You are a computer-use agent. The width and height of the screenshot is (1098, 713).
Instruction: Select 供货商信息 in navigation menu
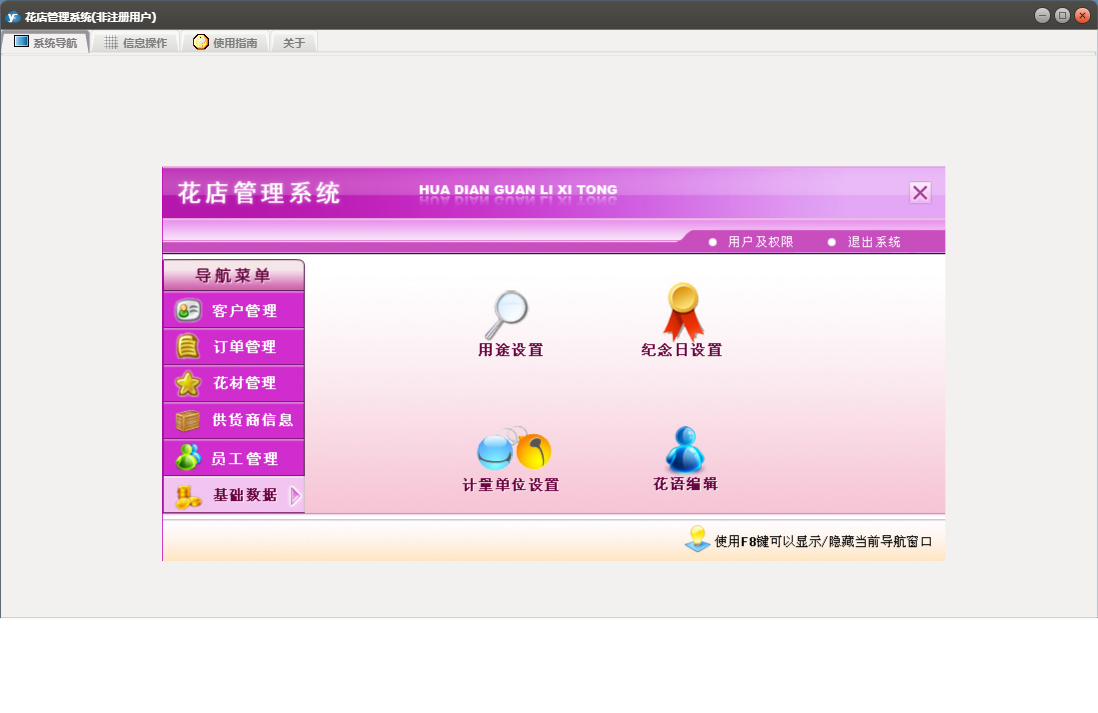[234, 420]
